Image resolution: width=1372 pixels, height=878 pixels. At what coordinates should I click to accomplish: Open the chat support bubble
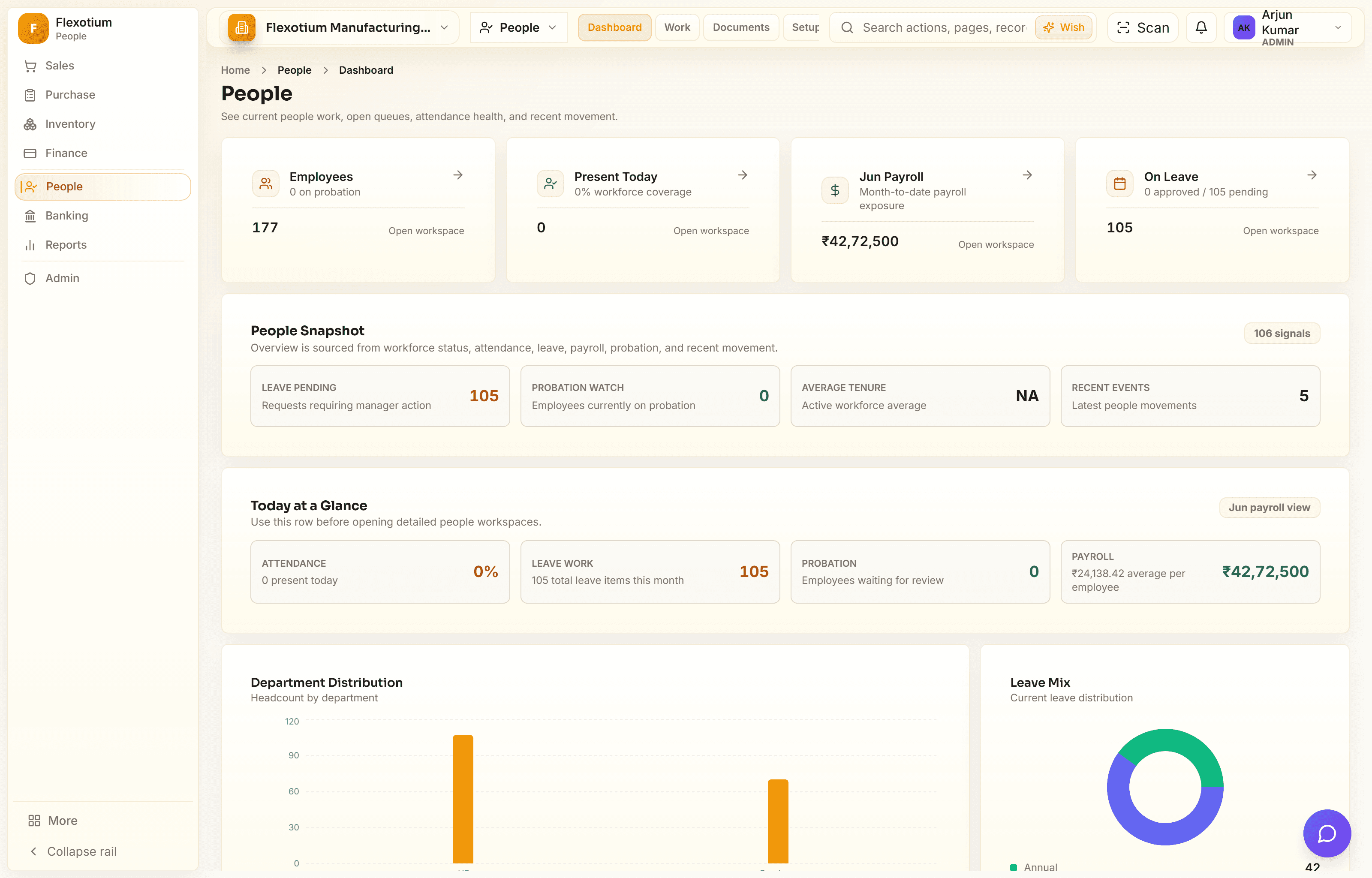(x=1327, y=833)
